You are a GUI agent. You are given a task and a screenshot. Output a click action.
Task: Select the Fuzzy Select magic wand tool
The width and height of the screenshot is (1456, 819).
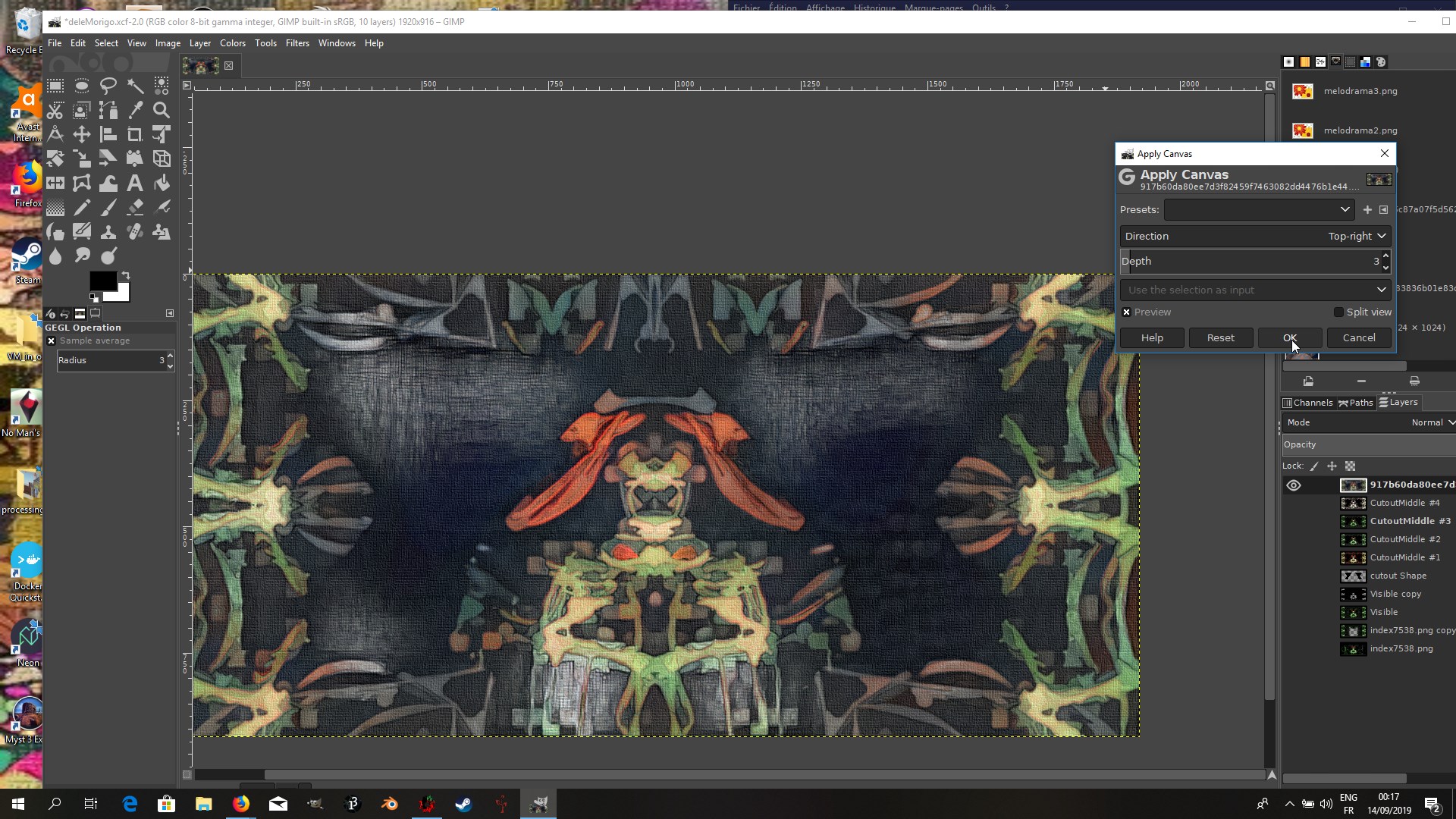(135, 85)
